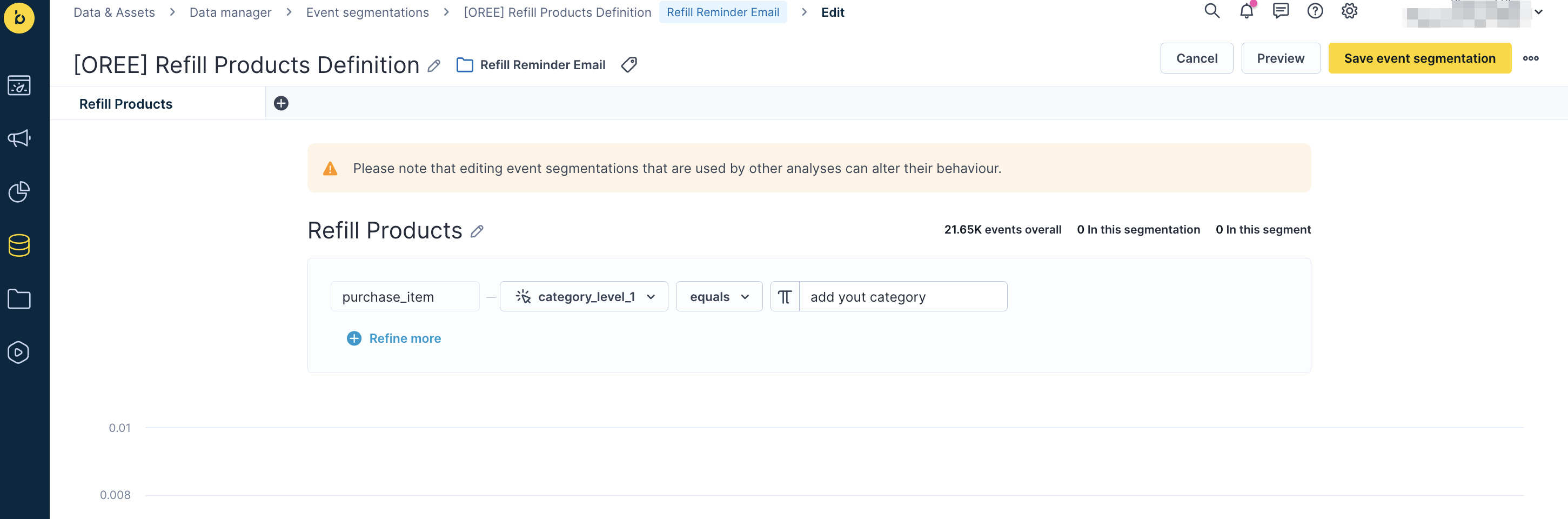Add a new segment with plus icon
This screenshot has height=519, width=1568.
click(x=280, y=104)
